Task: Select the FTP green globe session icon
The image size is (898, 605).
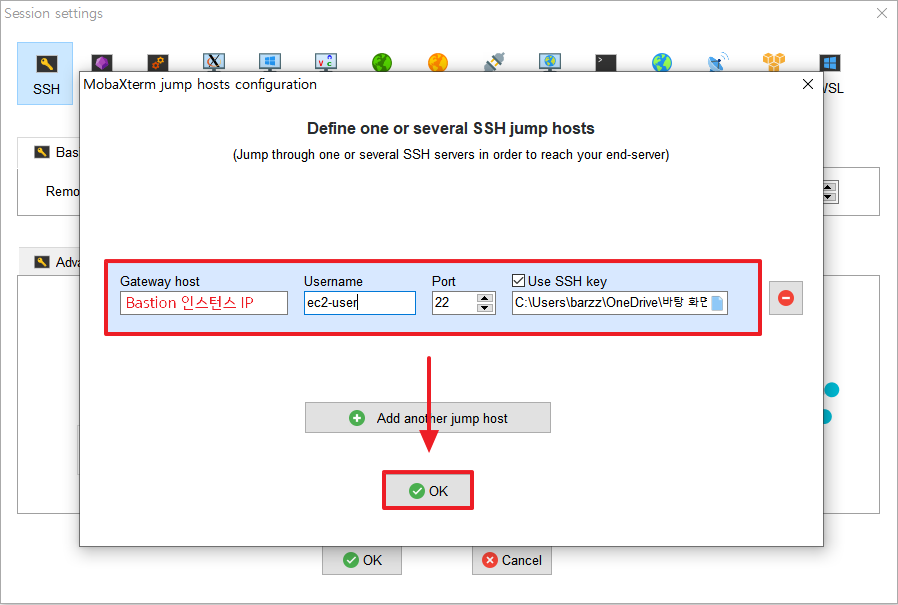Action: 382,62
